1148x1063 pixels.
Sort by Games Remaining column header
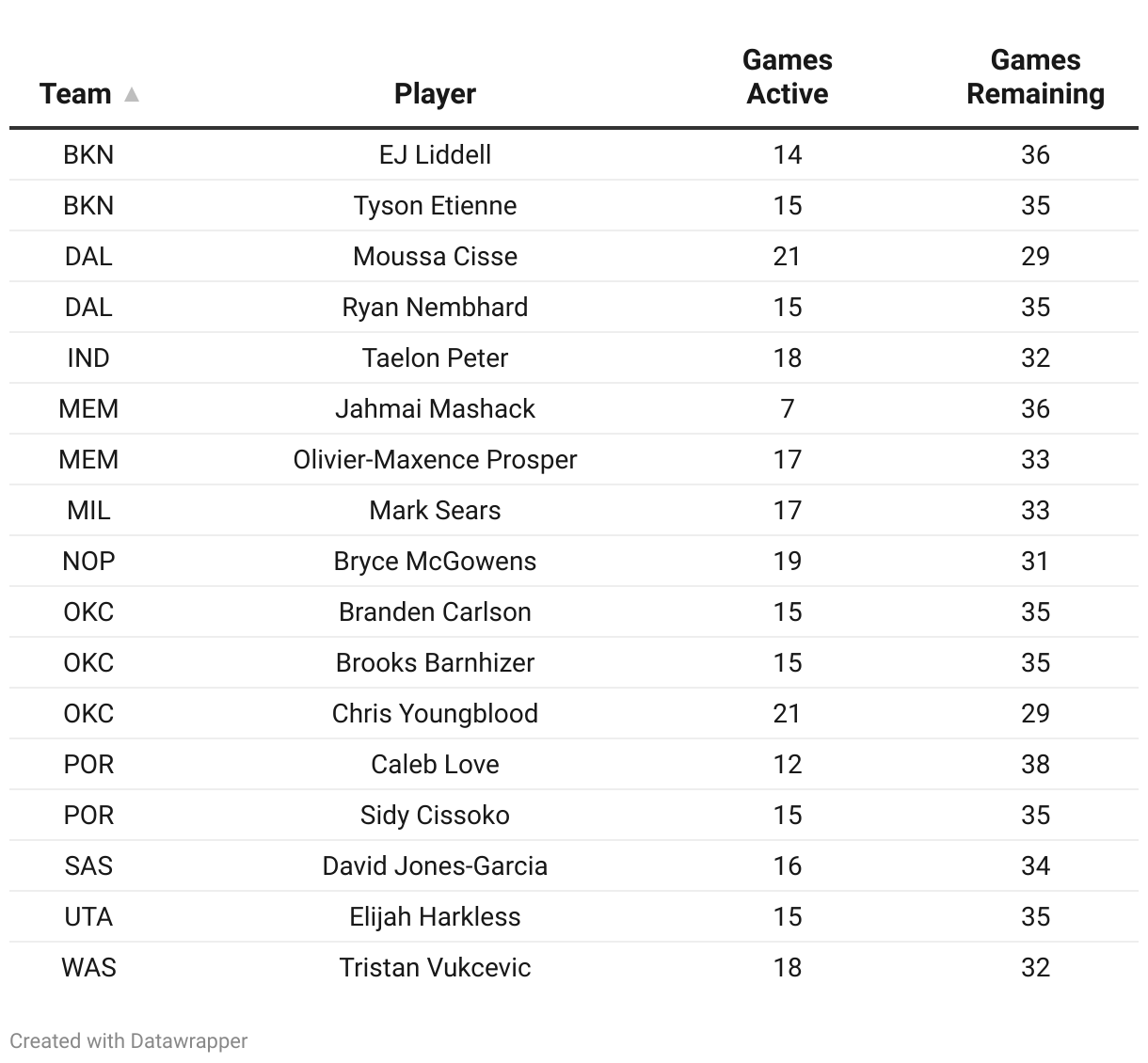pos(1035,77)
